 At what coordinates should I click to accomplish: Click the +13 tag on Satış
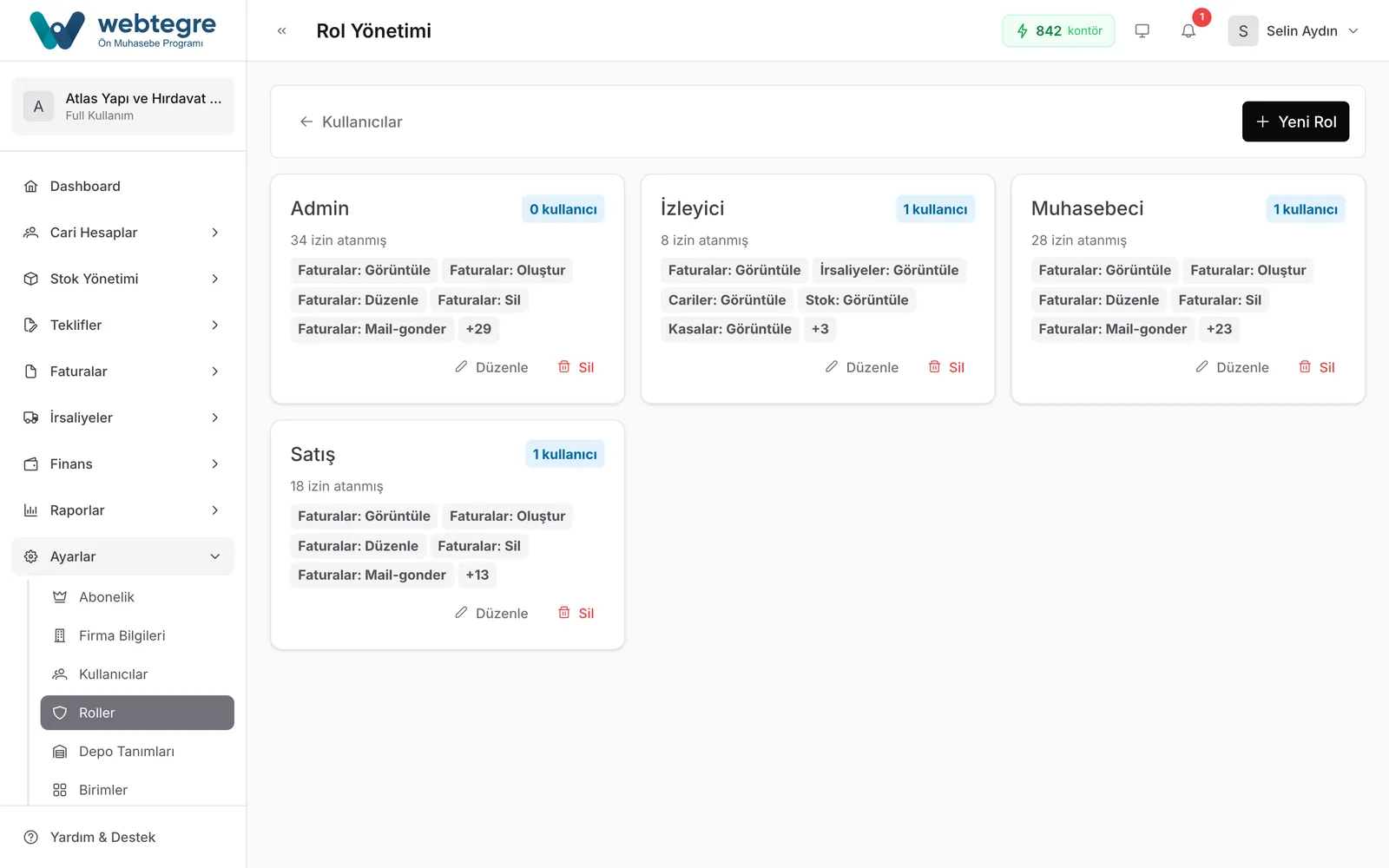tap(477, 575)
